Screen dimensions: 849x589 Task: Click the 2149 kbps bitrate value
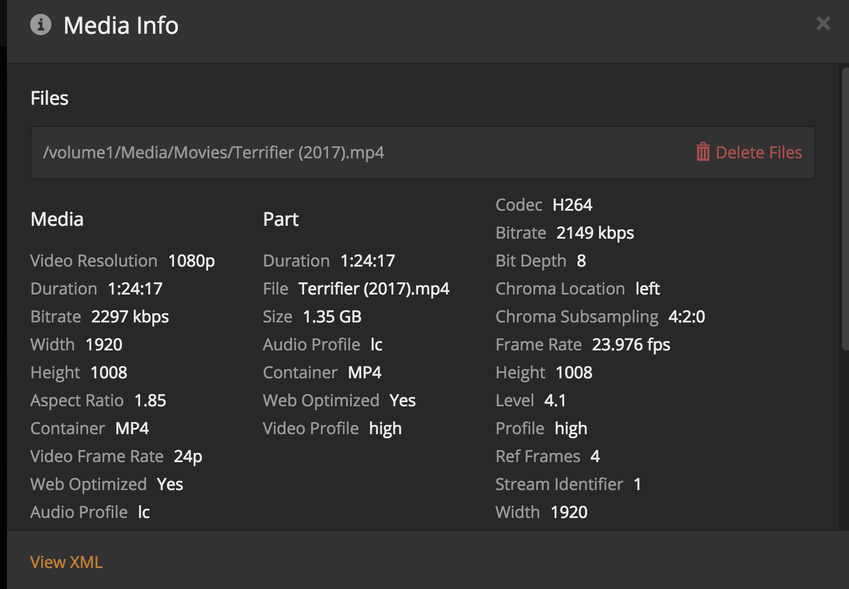tap(595, 233)
